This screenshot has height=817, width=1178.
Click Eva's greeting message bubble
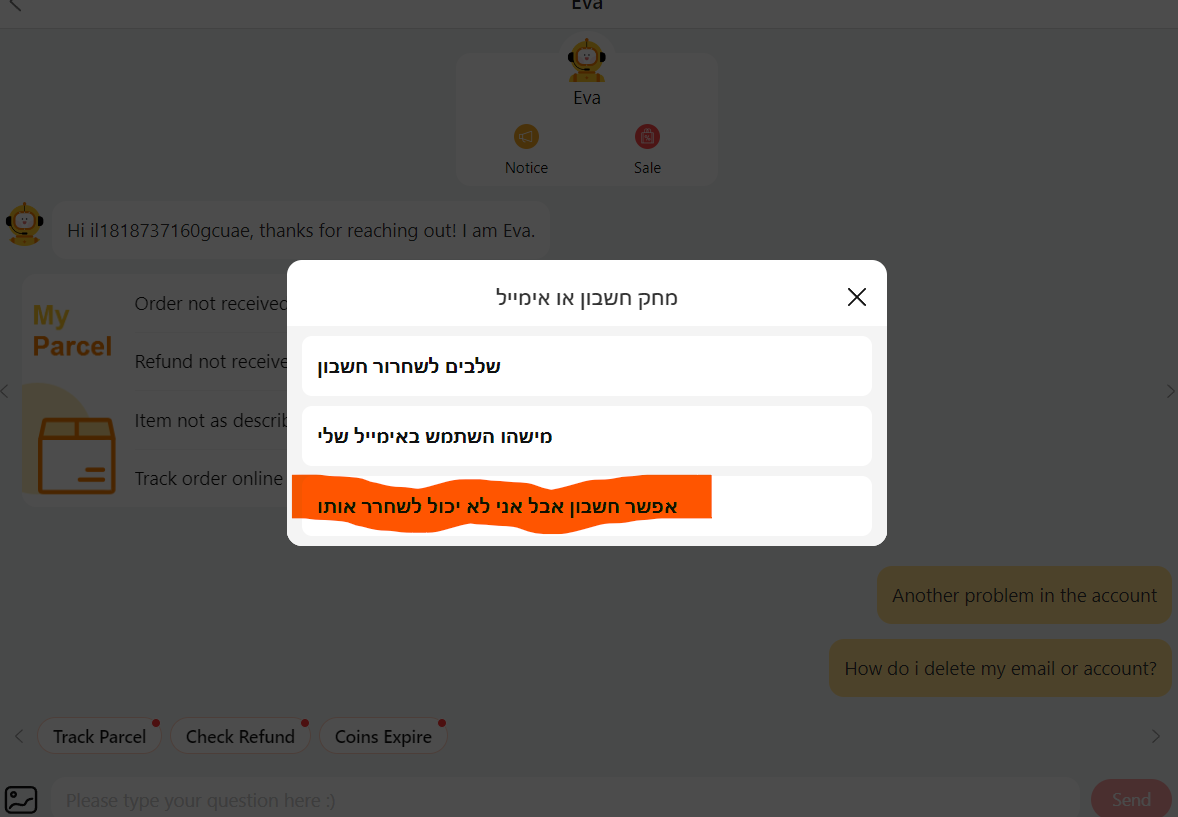point(301,230)
